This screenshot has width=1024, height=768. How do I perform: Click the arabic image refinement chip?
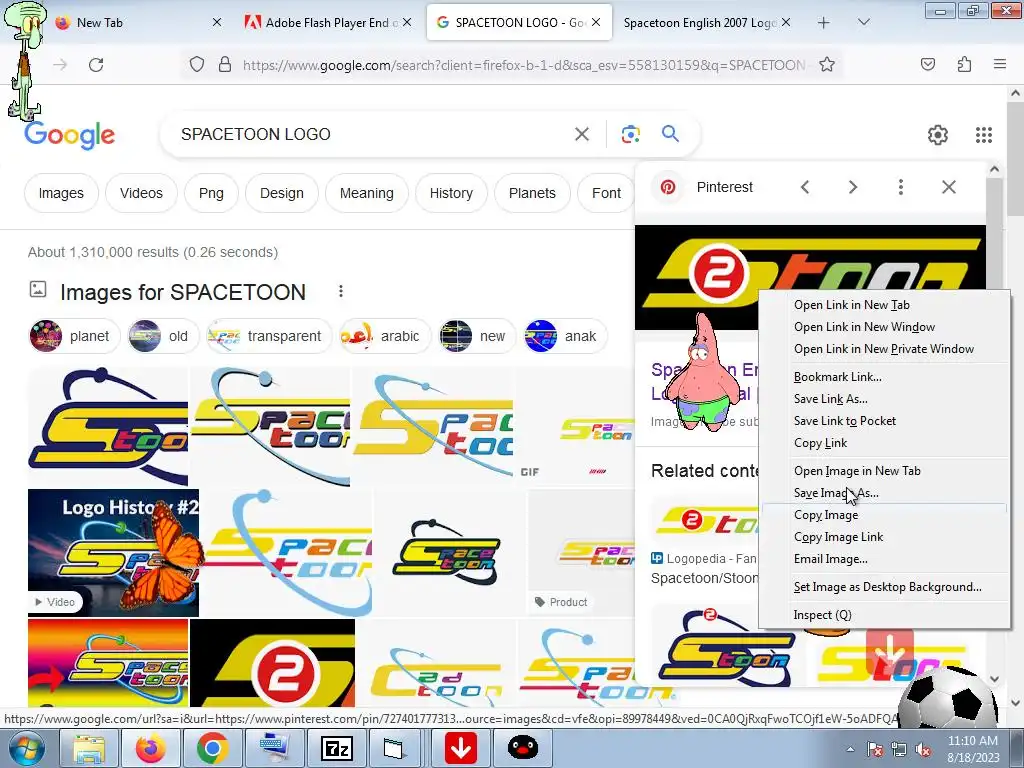coord(384,336)
